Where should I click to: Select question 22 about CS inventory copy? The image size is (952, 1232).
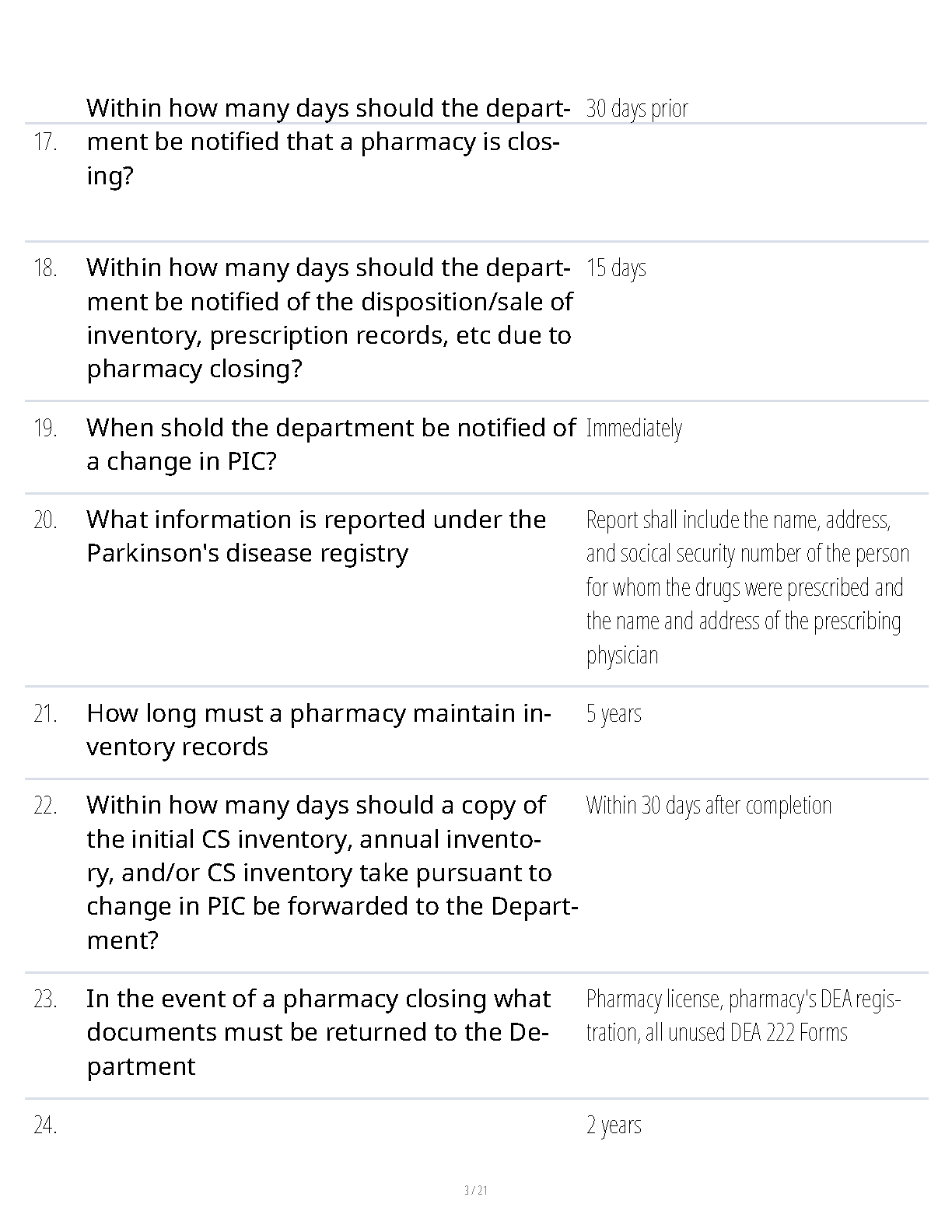[x=332, y=872]
